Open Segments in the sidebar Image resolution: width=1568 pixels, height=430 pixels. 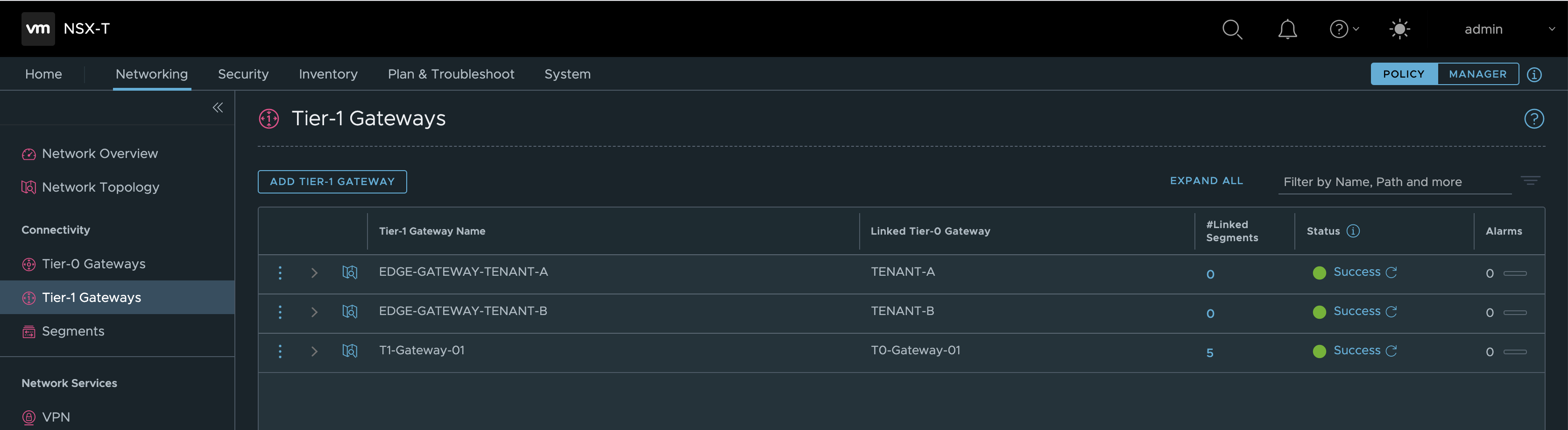(73, 331)
